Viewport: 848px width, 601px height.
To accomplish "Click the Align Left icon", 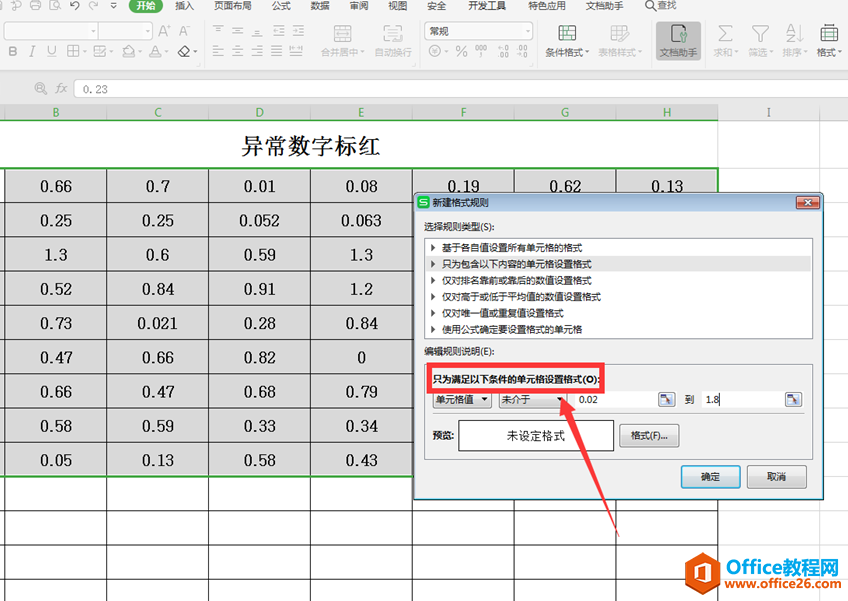I will (218, 51).
